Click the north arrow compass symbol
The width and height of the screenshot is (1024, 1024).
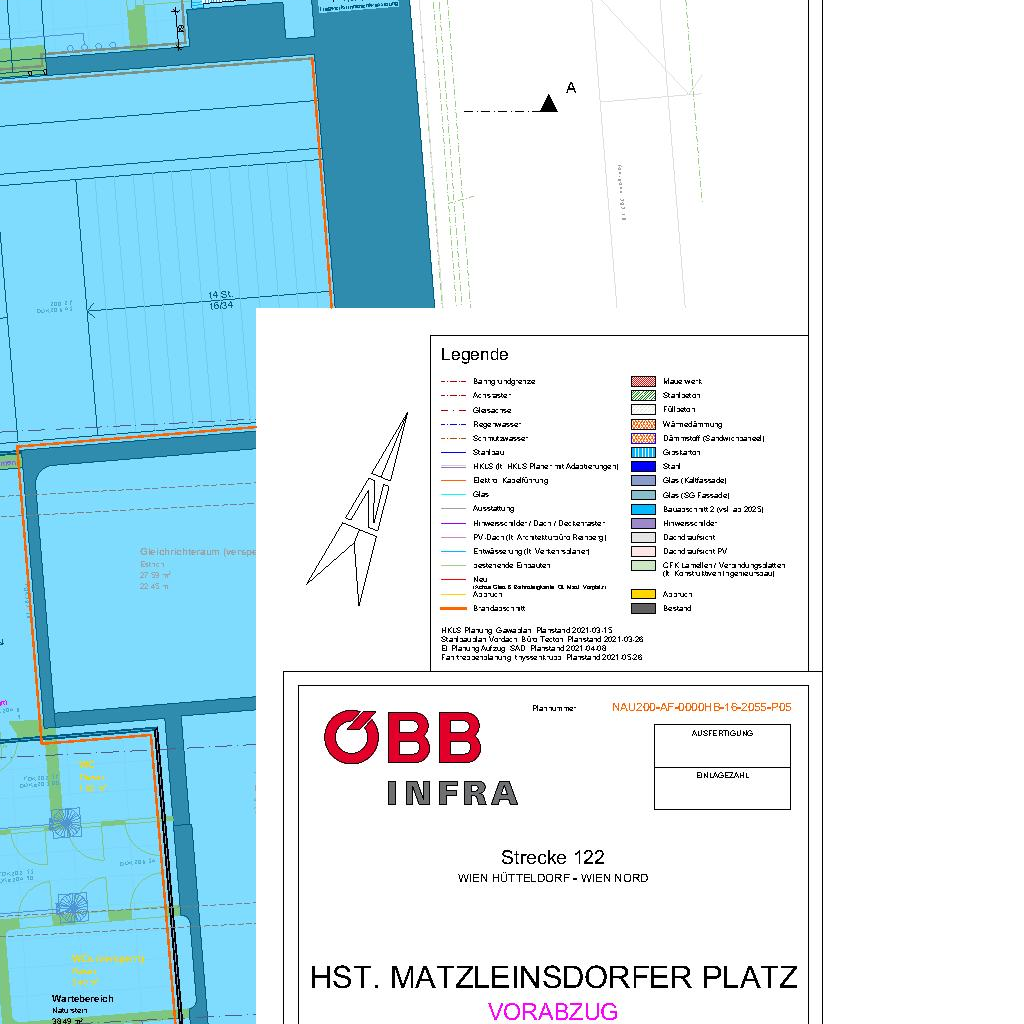tap(362, 508)
